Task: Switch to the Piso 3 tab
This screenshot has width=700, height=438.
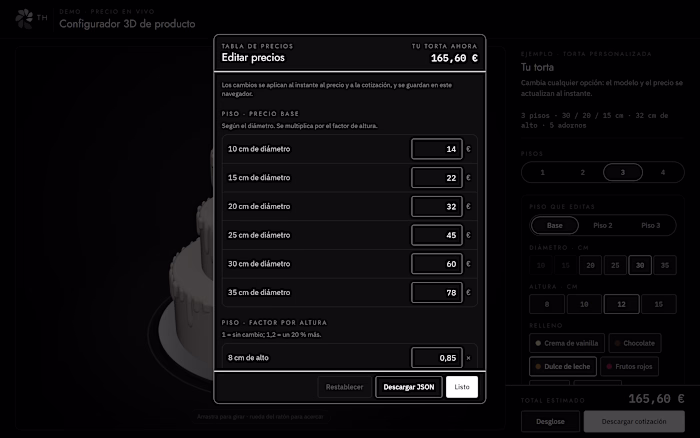Action: pos(650,225)
